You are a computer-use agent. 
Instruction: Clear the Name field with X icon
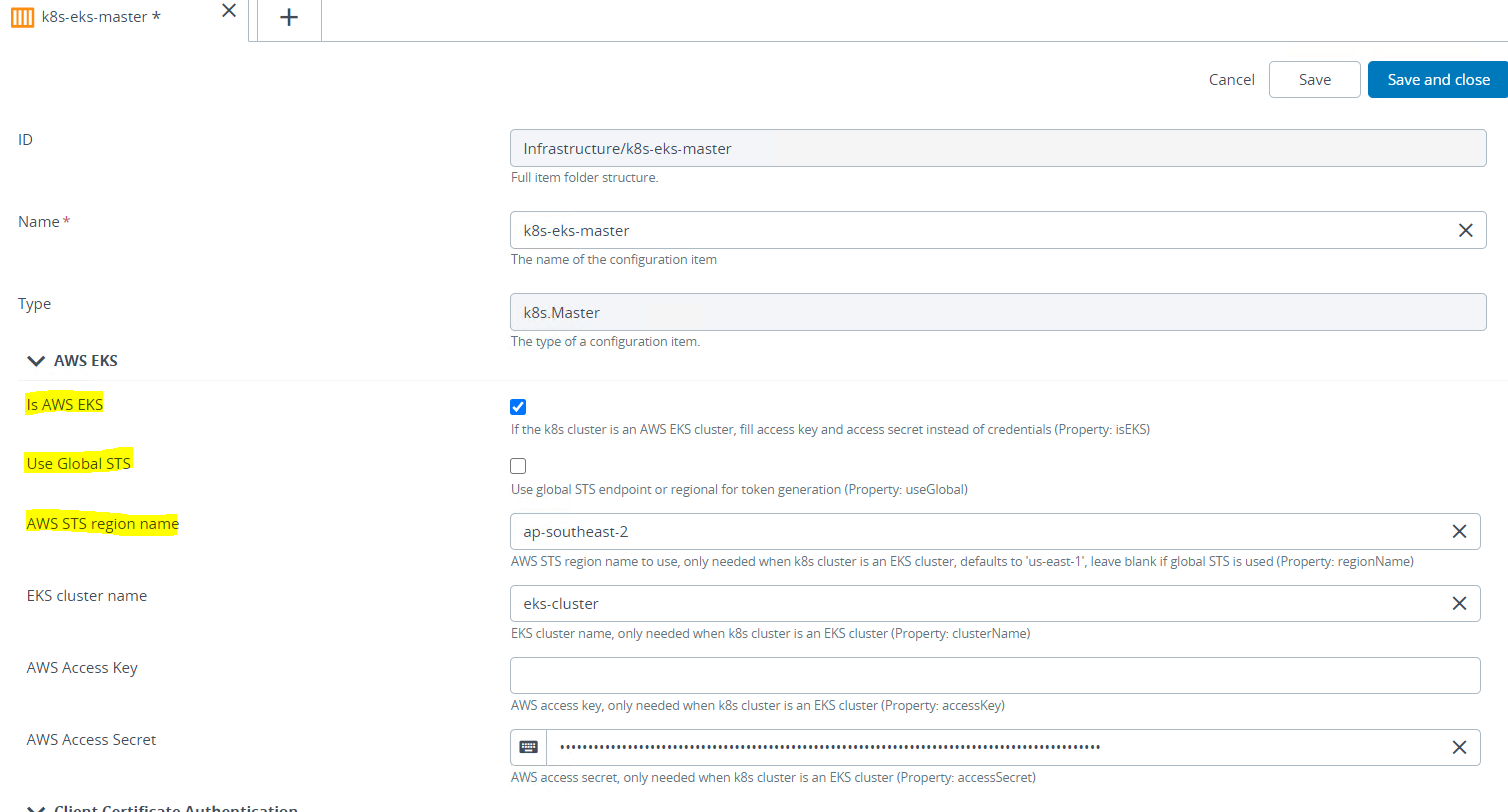pyautogui.click(x=1465, y=230)
